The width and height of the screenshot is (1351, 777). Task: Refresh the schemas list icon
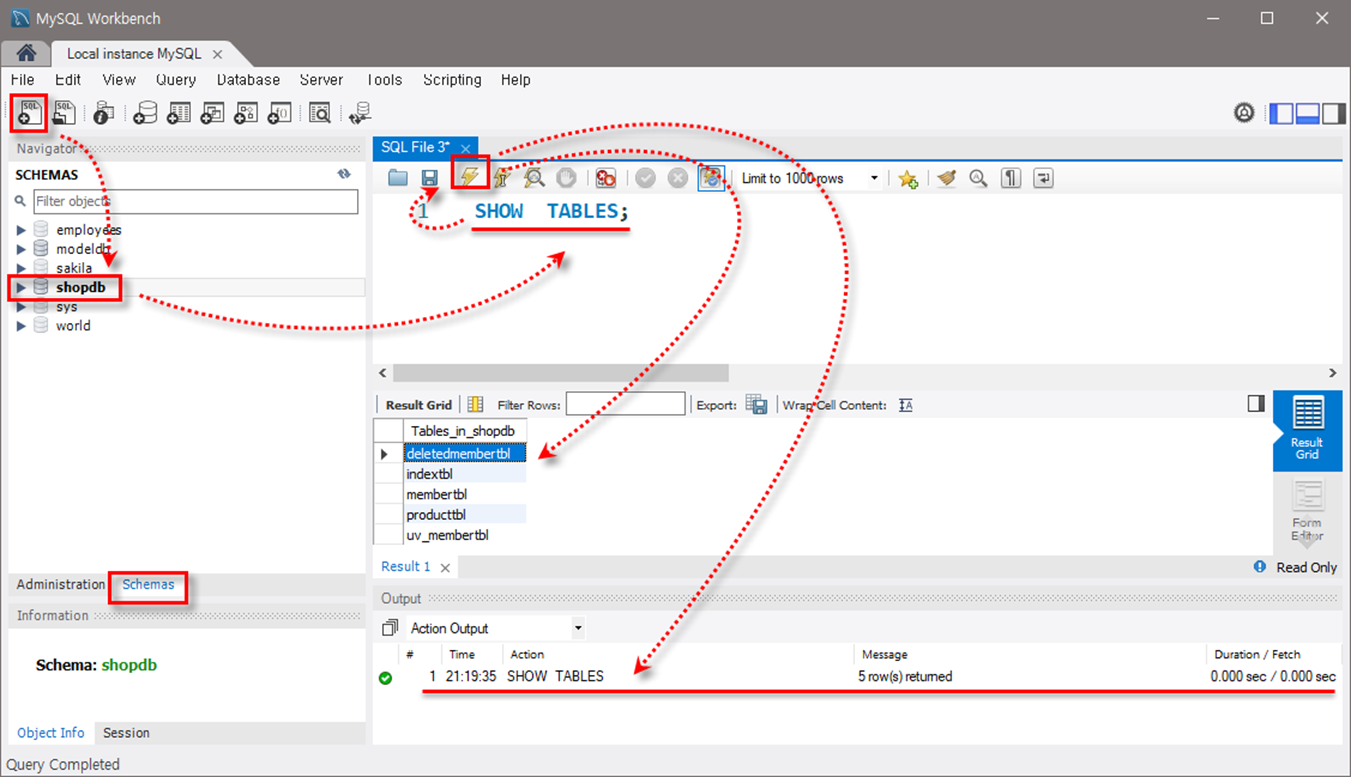(344, 174)
